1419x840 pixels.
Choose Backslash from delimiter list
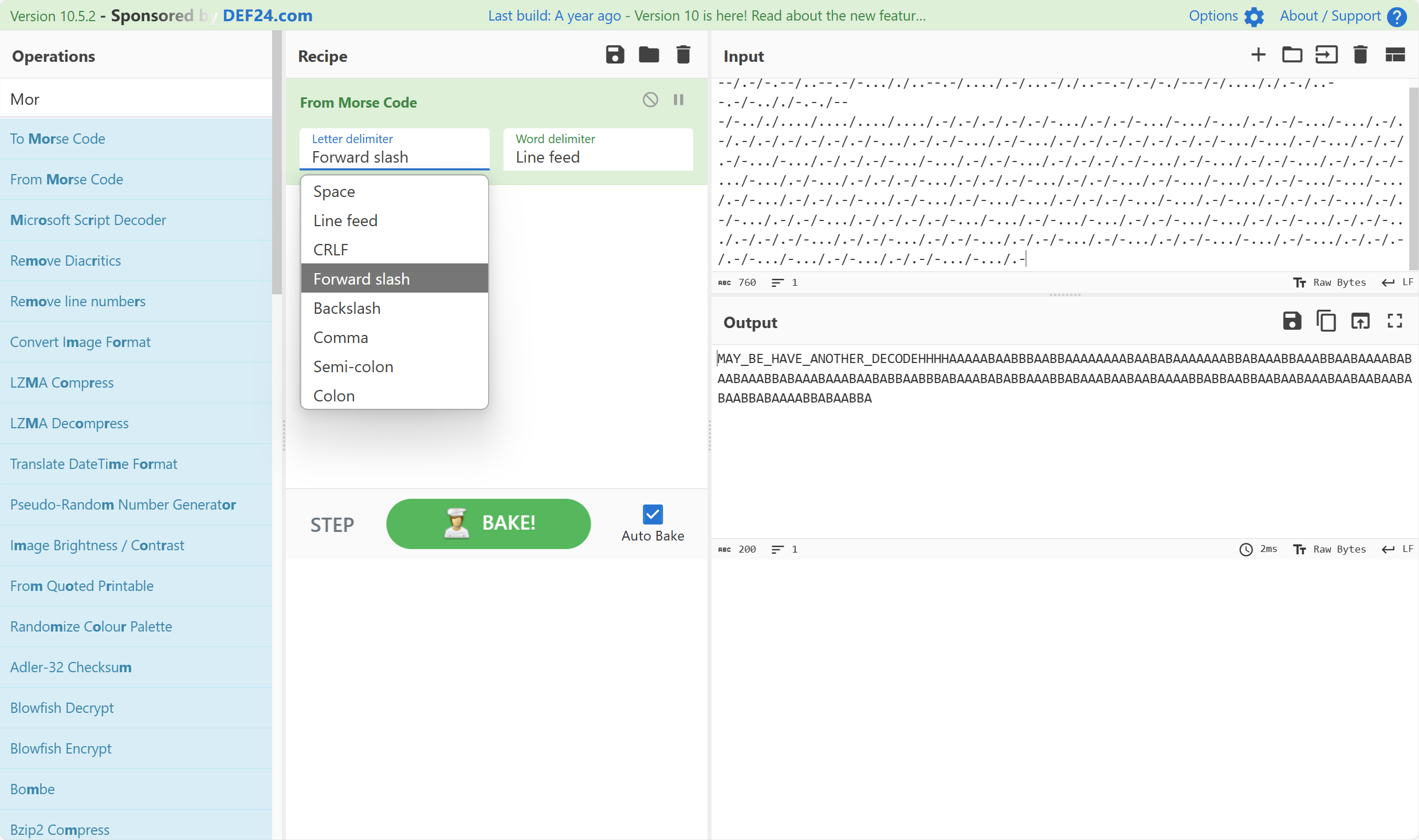coord(347,308)
